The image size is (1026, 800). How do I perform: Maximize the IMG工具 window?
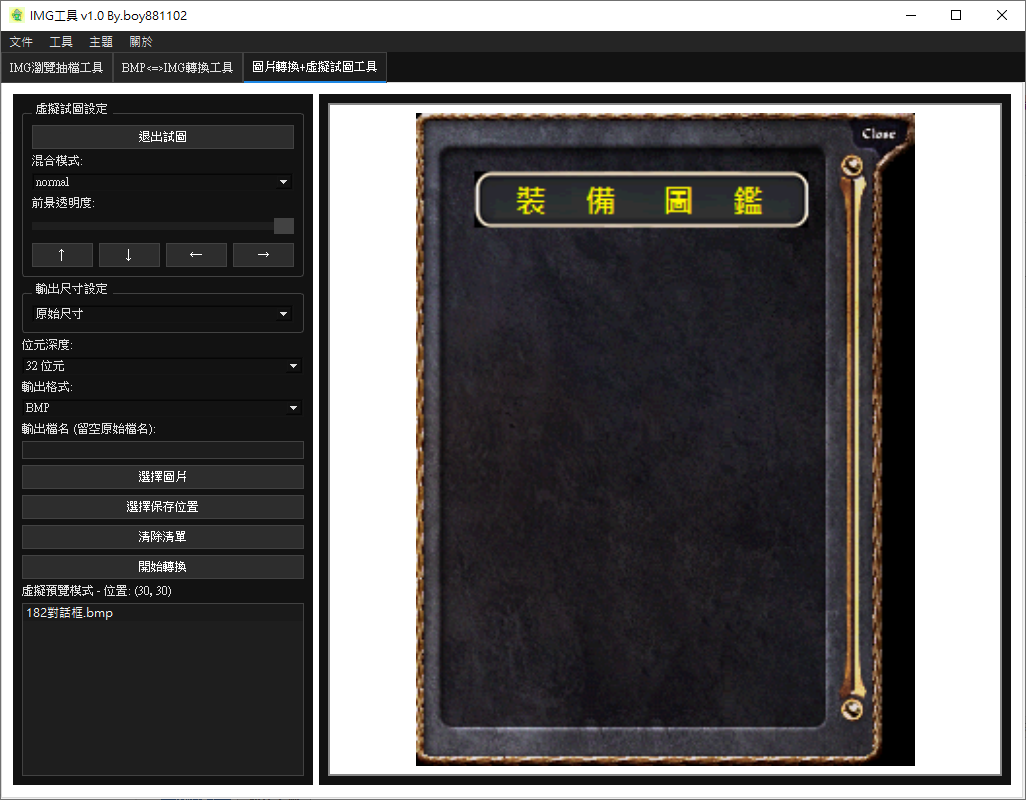click(956, 15)
